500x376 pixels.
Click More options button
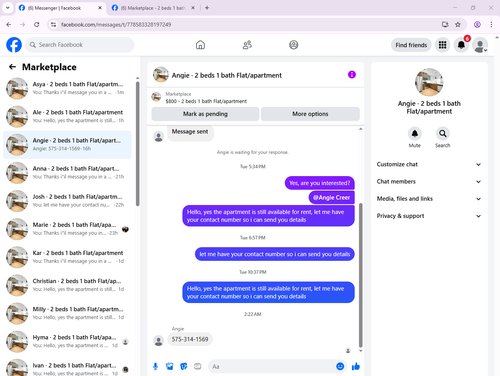coord(310,114)
